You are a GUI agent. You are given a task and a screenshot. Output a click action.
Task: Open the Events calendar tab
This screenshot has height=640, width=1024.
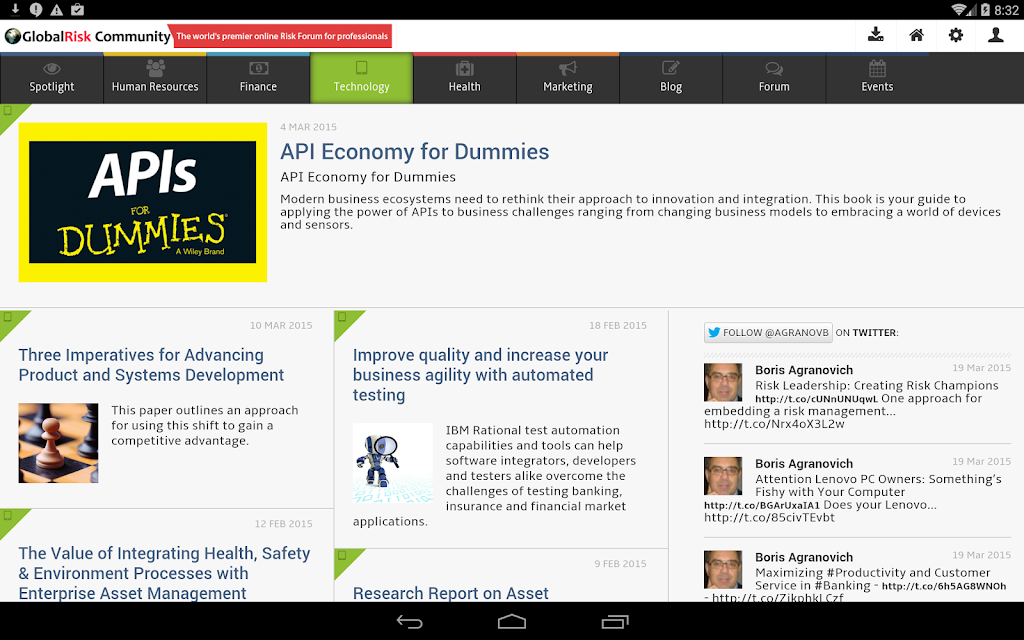[x=877, y=78]
